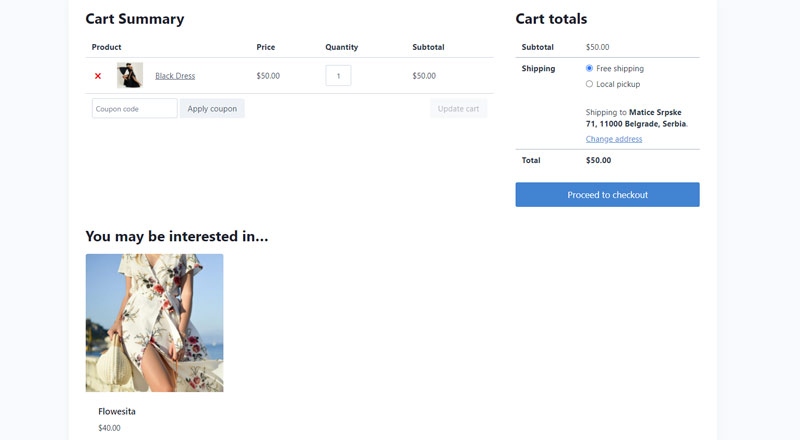The width and height of the screenshot is (800, 440).
Task: Click the Flowesita $40.00 price
Action: [109, 428]
